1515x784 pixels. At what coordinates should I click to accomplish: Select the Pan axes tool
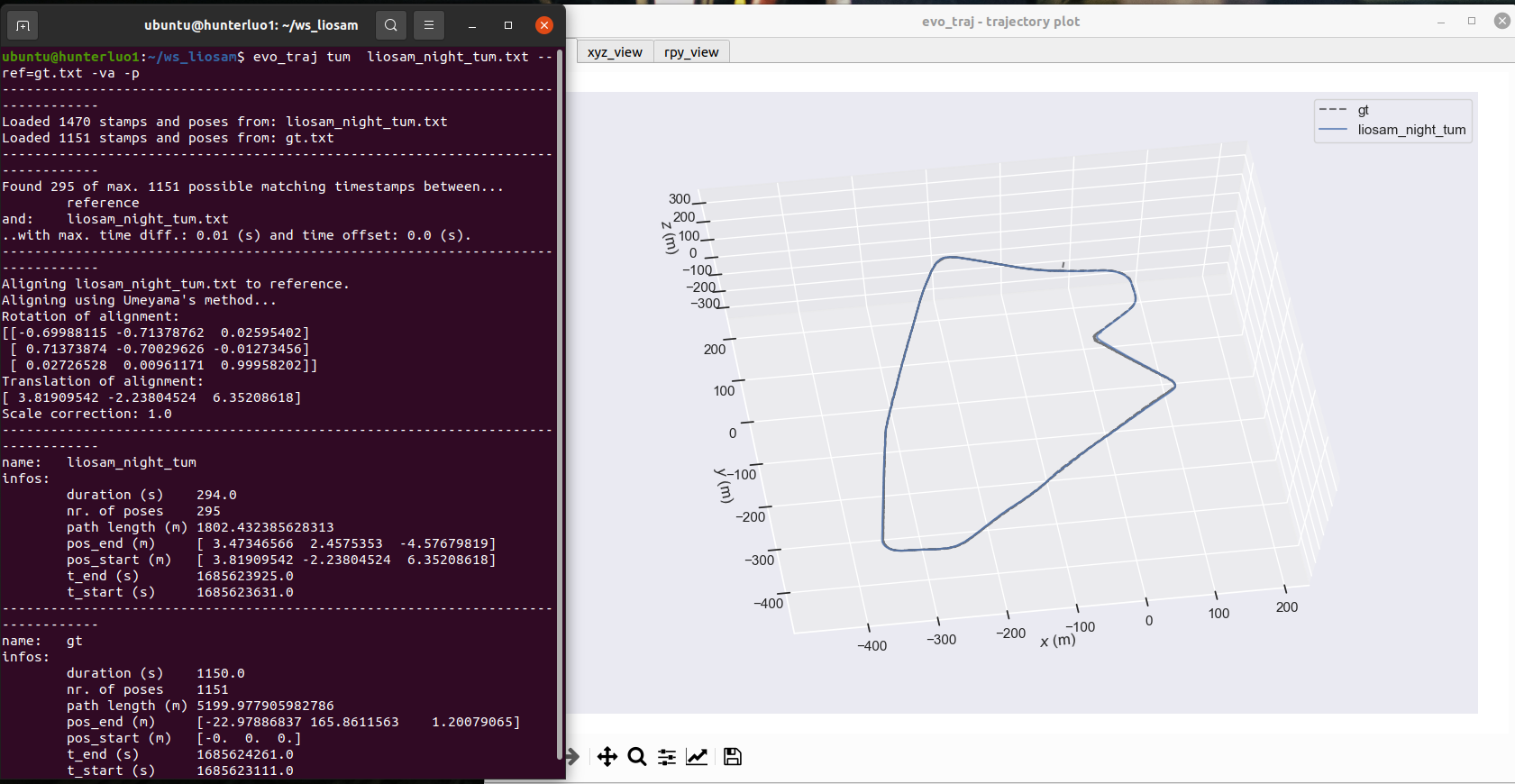tap(607, 757)
